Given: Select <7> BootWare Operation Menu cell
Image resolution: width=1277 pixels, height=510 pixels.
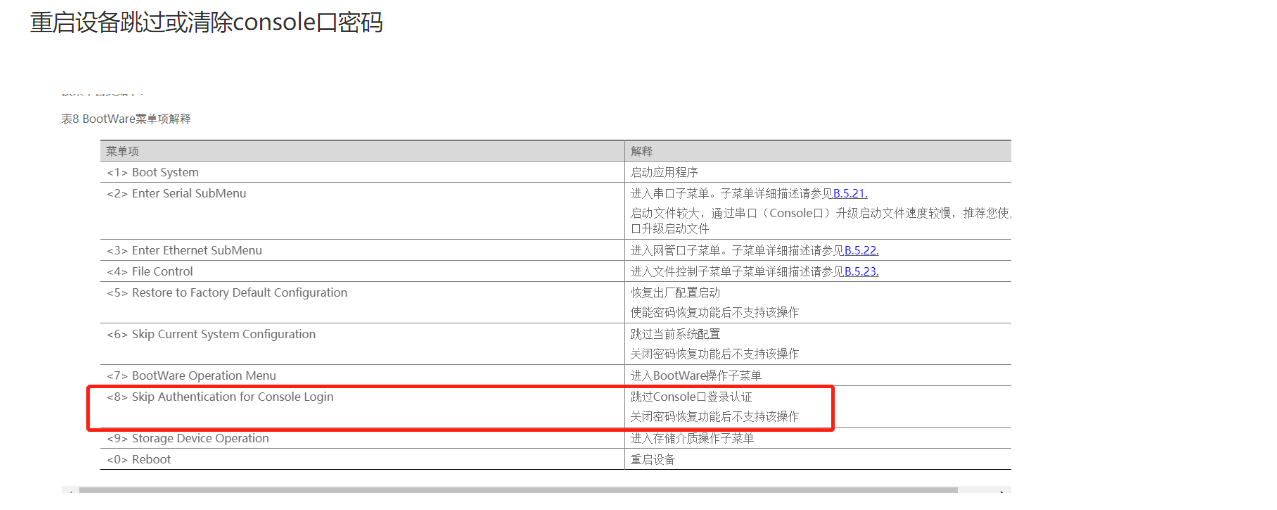Looking at the screenshot, I should (362, 376).
